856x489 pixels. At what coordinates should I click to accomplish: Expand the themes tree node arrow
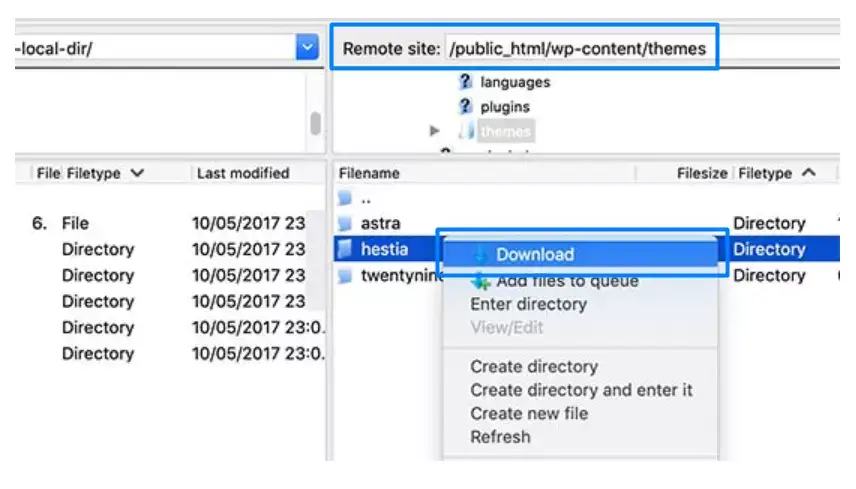tap(435, 131)
